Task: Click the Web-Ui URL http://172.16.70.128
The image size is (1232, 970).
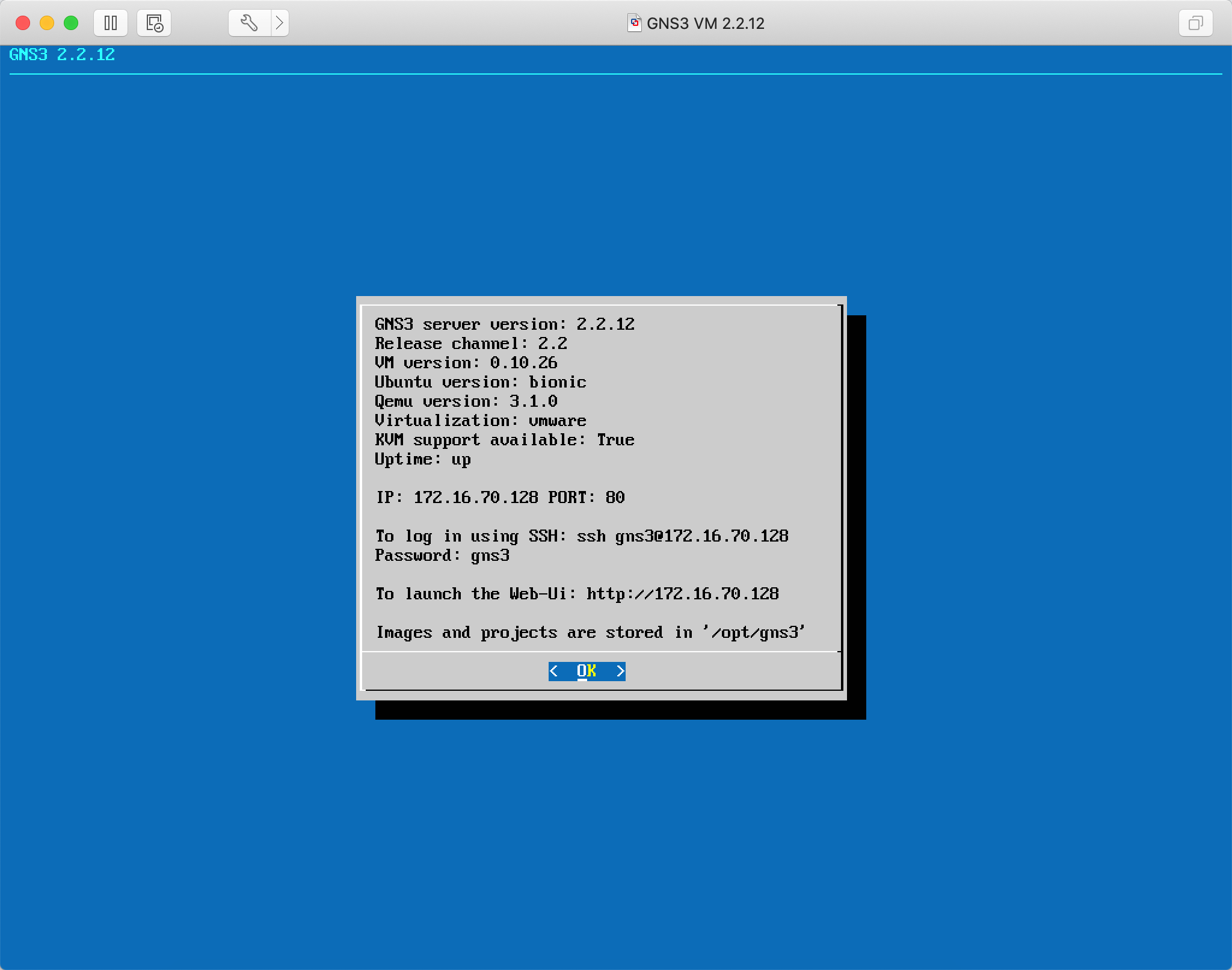Action: 682,594
